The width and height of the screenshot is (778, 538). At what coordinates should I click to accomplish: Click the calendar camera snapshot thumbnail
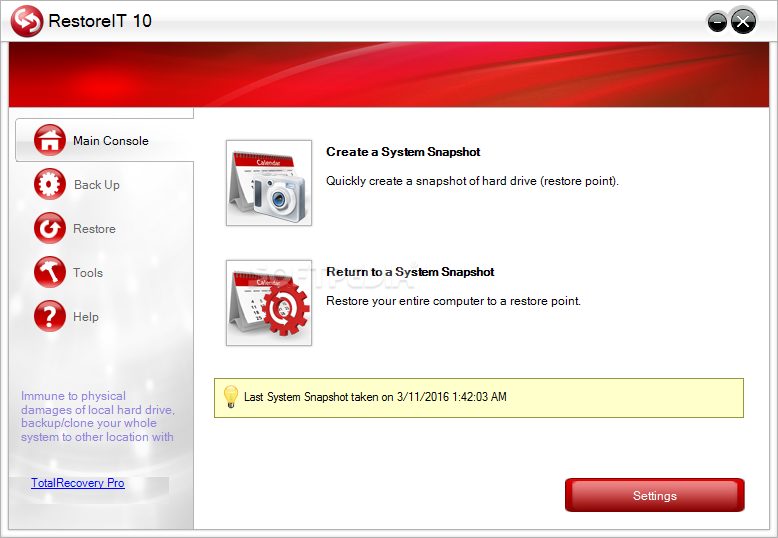(x=269, y=183)
